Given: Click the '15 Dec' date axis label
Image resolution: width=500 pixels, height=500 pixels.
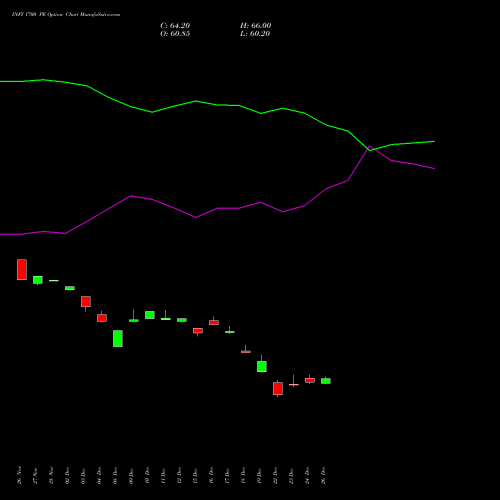Looking at the screenshot, I should [195, 475].
